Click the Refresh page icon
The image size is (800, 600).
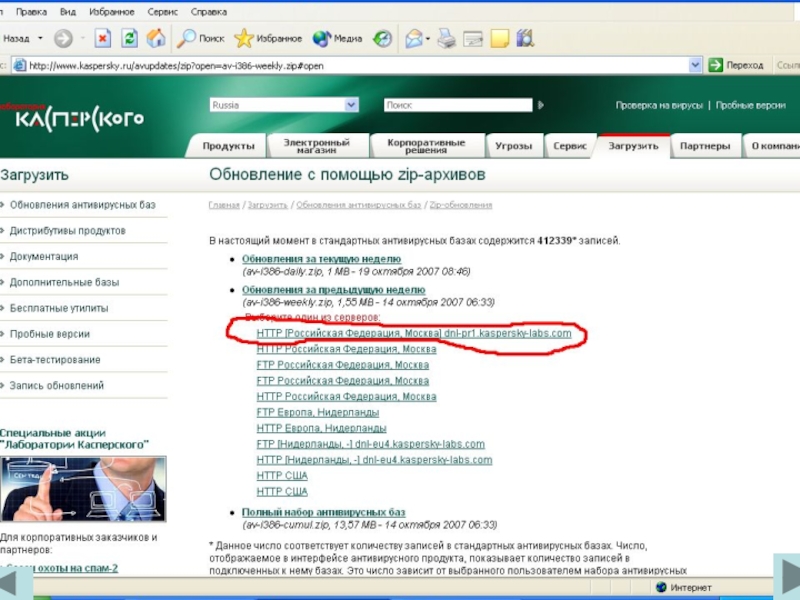[x=129, y=38]
